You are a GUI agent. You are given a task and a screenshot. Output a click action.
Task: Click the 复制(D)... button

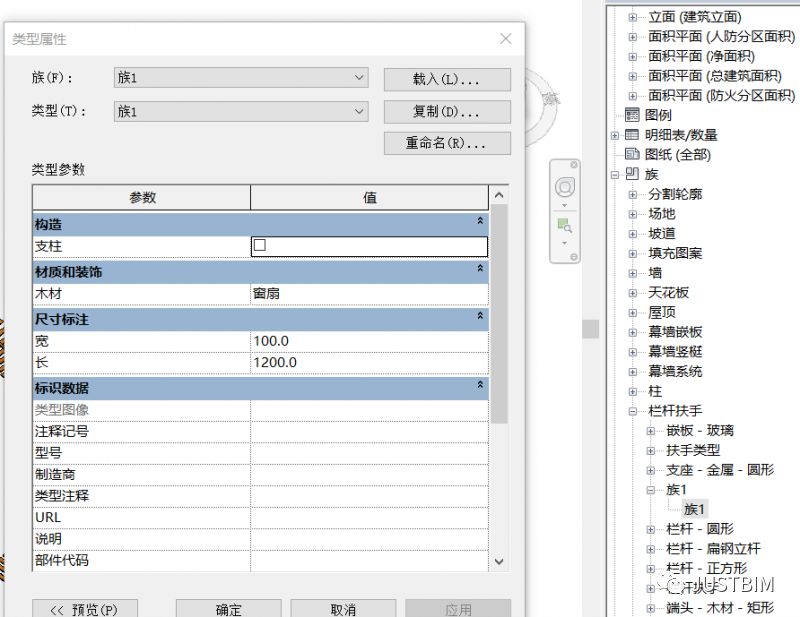coord(447,112)
